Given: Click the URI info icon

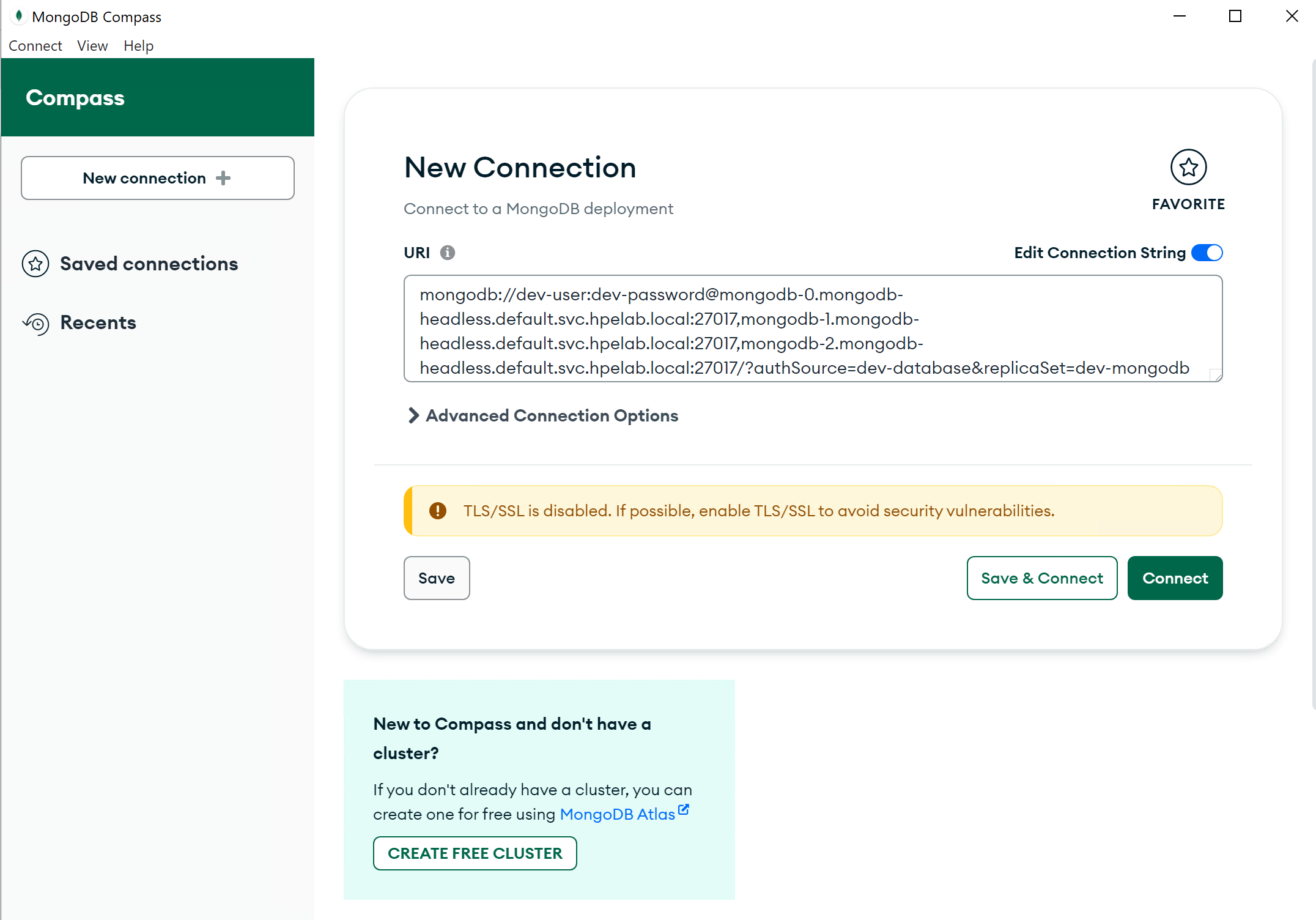Looking at the screenshot, I should pos(448,252).
